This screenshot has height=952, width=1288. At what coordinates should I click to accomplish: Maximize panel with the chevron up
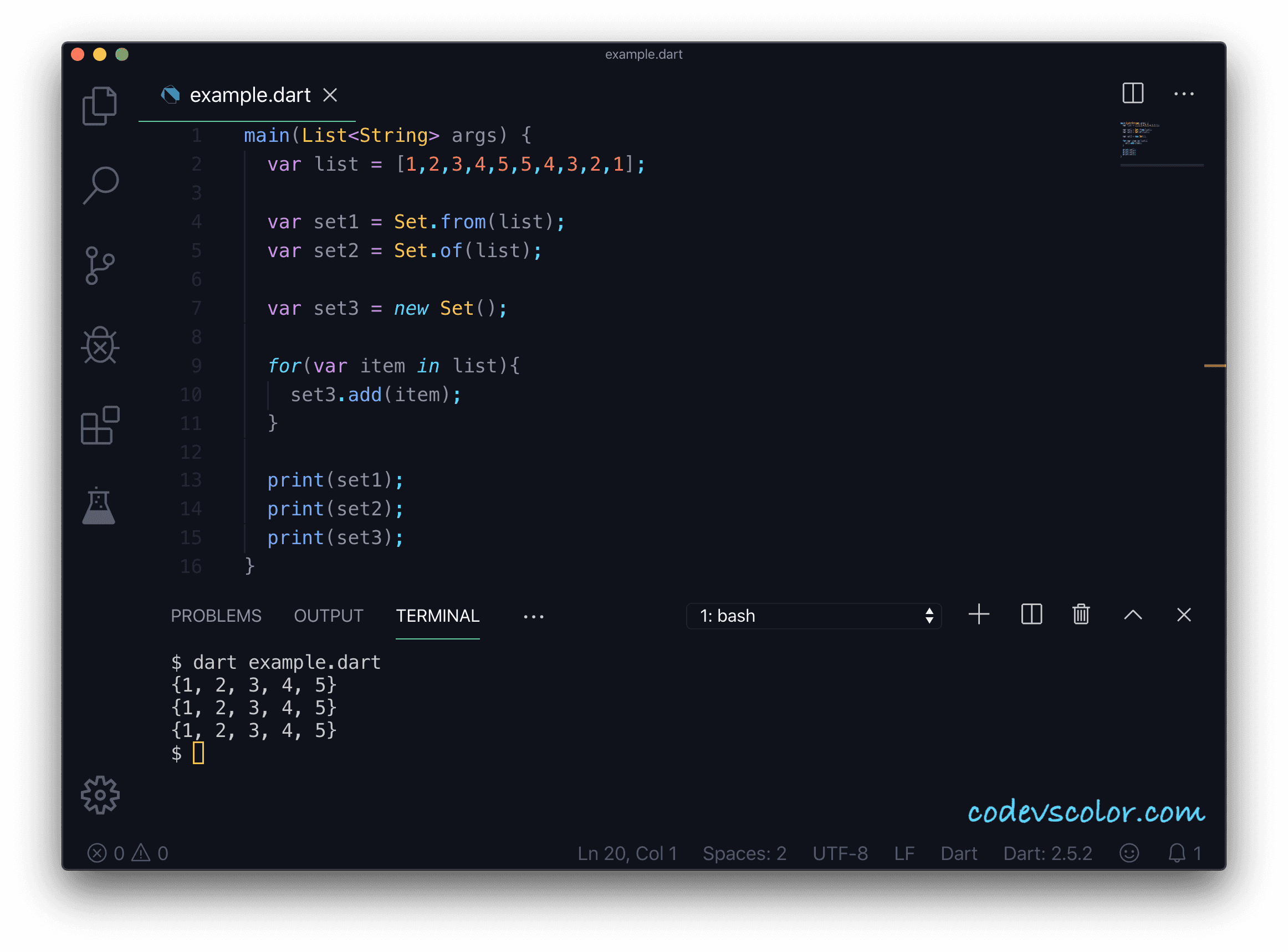point(1132,615)
